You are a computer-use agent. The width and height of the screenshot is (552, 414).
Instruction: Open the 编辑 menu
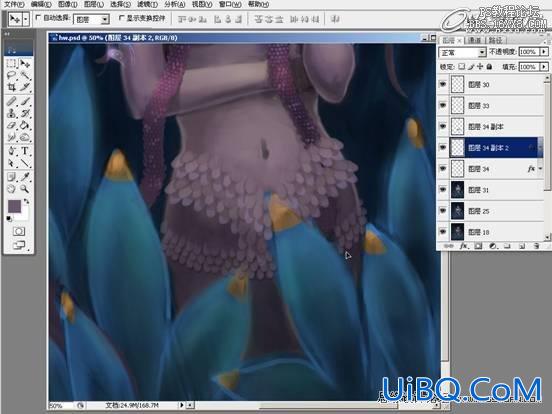coord(41,4)
